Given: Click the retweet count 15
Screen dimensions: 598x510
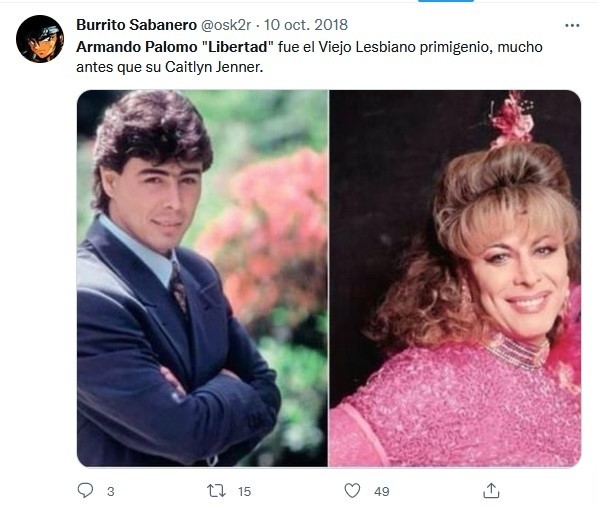Looking at the screenshot, I should [244, 491].
